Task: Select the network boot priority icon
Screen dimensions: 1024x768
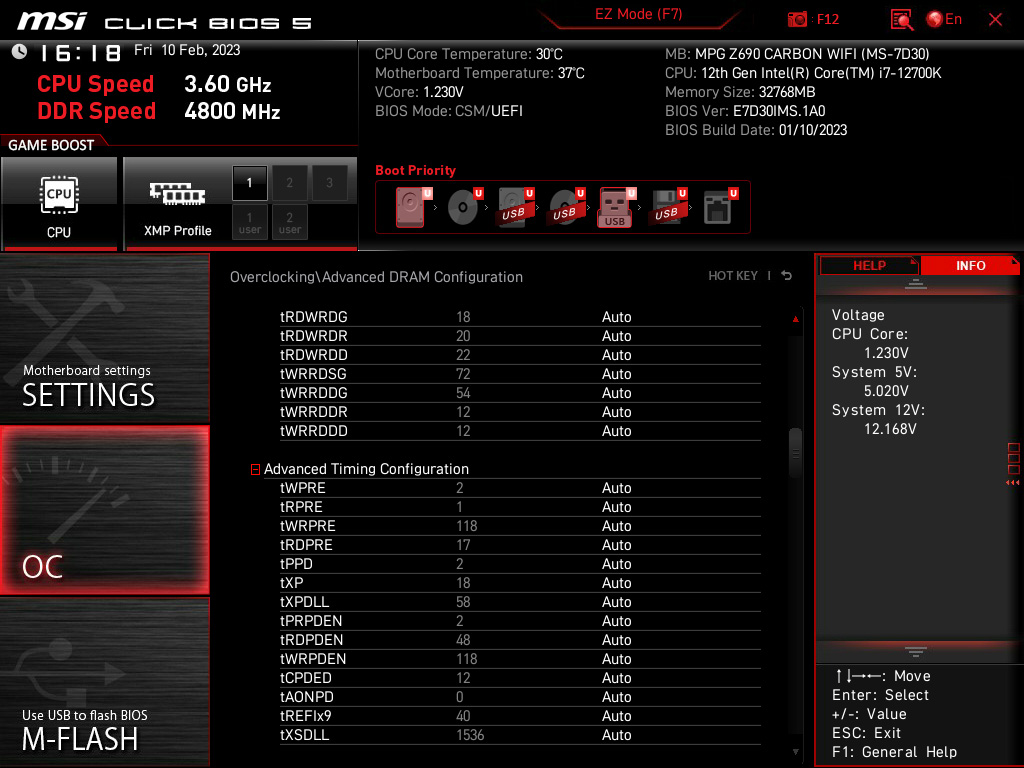Action: (x=720, y=207)
